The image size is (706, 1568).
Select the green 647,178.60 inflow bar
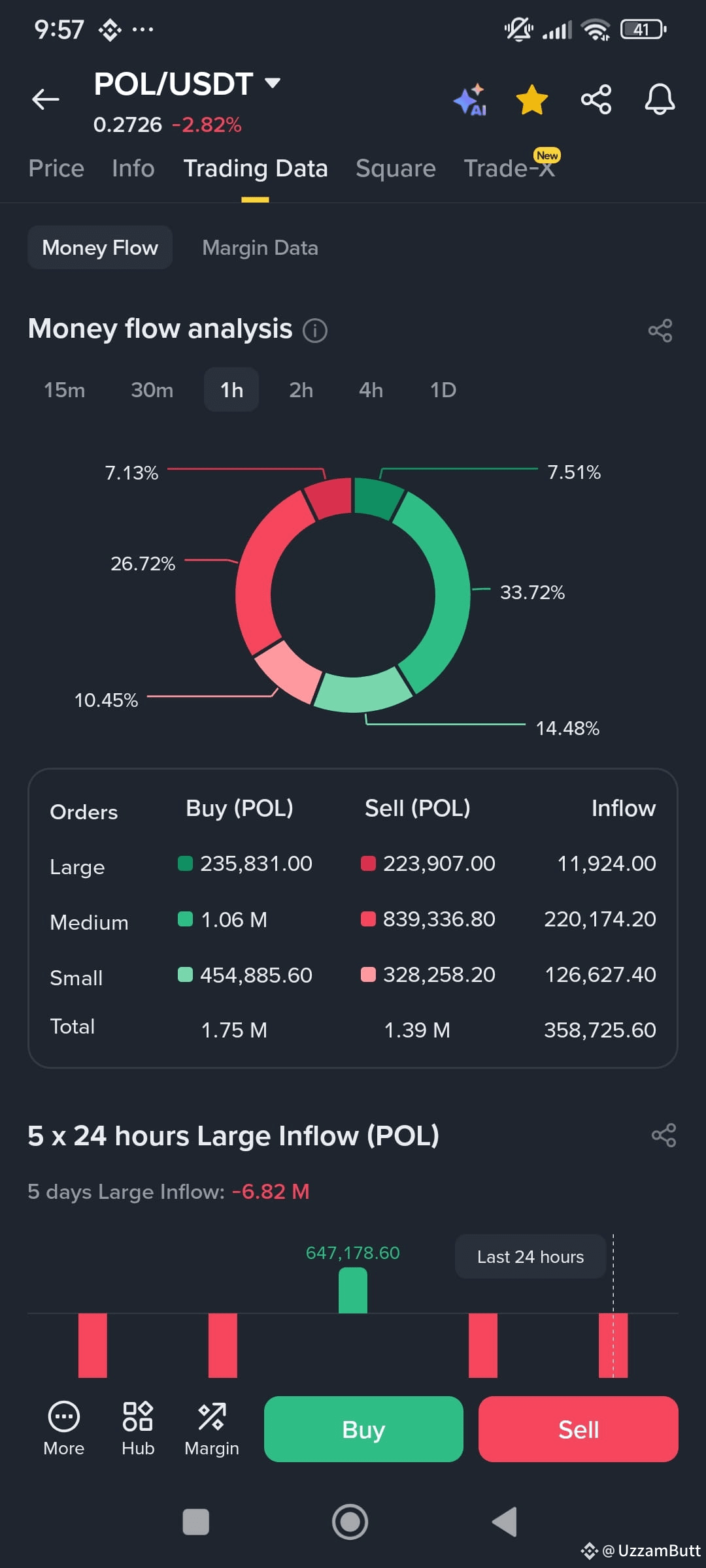click(x=353, y=1290)
